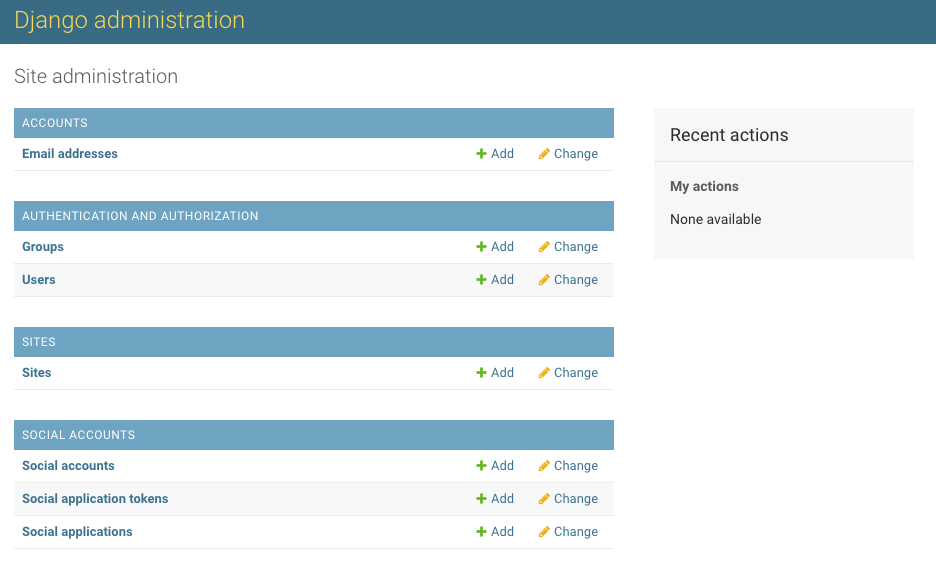The width and height of the screenshot is (936, 582).
Task: Click Add text for Social applications
Action: 503,532
